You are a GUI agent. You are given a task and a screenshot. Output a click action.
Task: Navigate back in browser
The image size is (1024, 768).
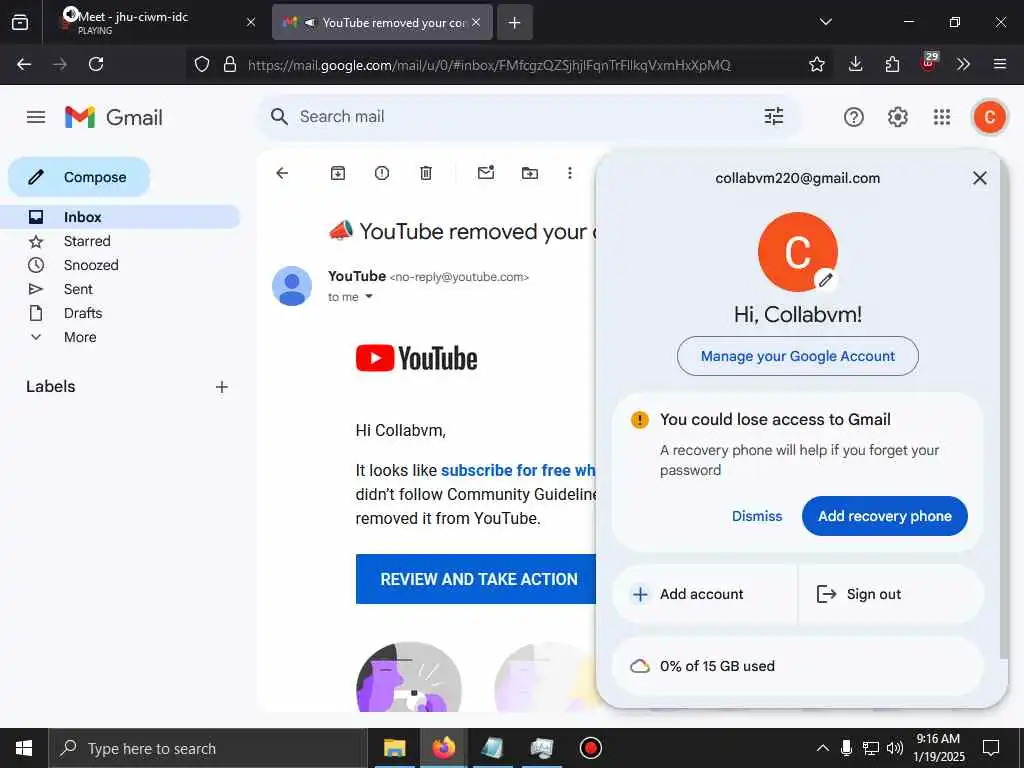(x=24, y=64)
